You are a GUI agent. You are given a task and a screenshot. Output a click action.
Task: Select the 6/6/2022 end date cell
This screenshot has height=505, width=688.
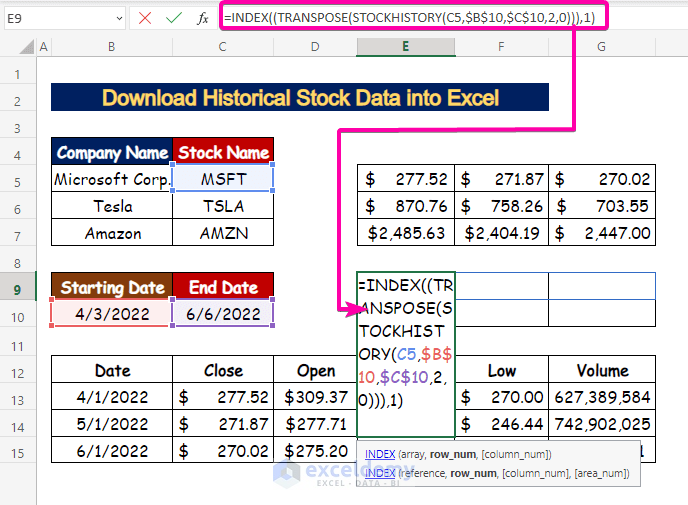pos(223,313)
